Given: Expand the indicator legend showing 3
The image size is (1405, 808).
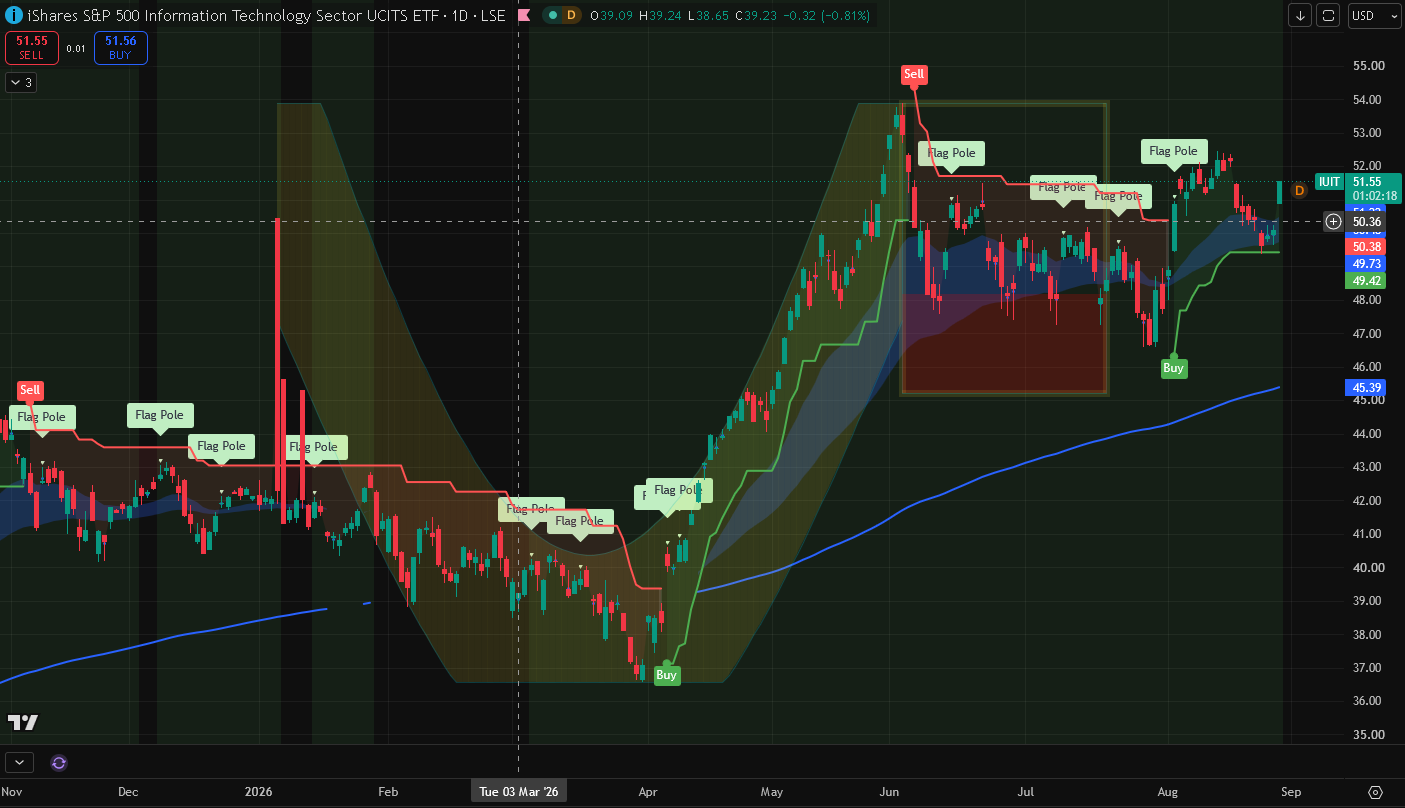Looking at the screenshot, I should click(x=21, y=83).
